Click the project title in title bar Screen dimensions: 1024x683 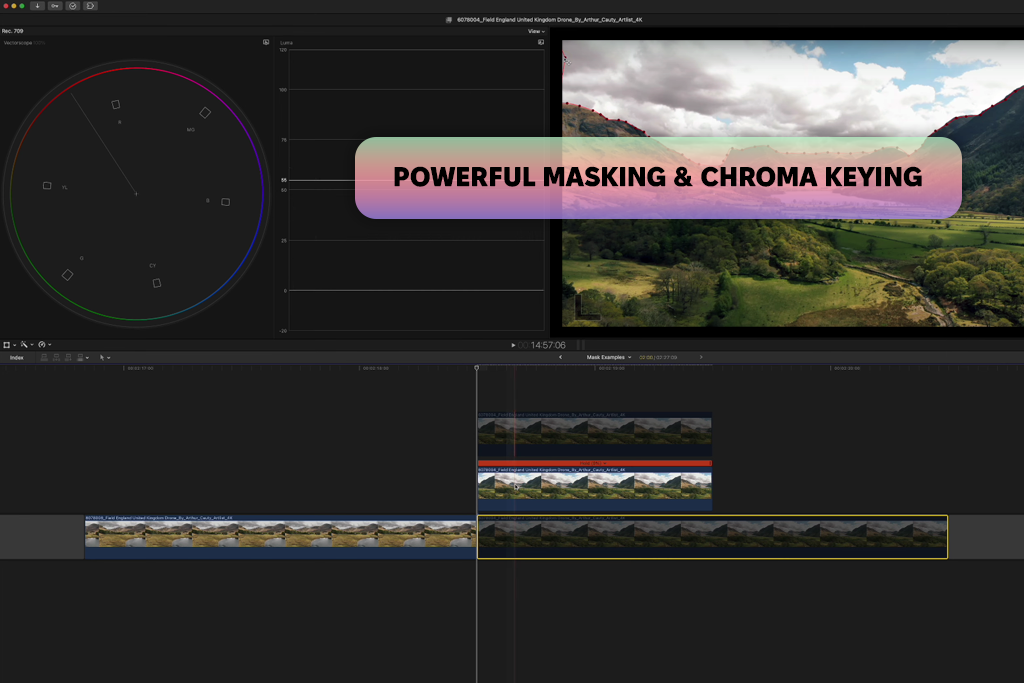click(549, 20)
